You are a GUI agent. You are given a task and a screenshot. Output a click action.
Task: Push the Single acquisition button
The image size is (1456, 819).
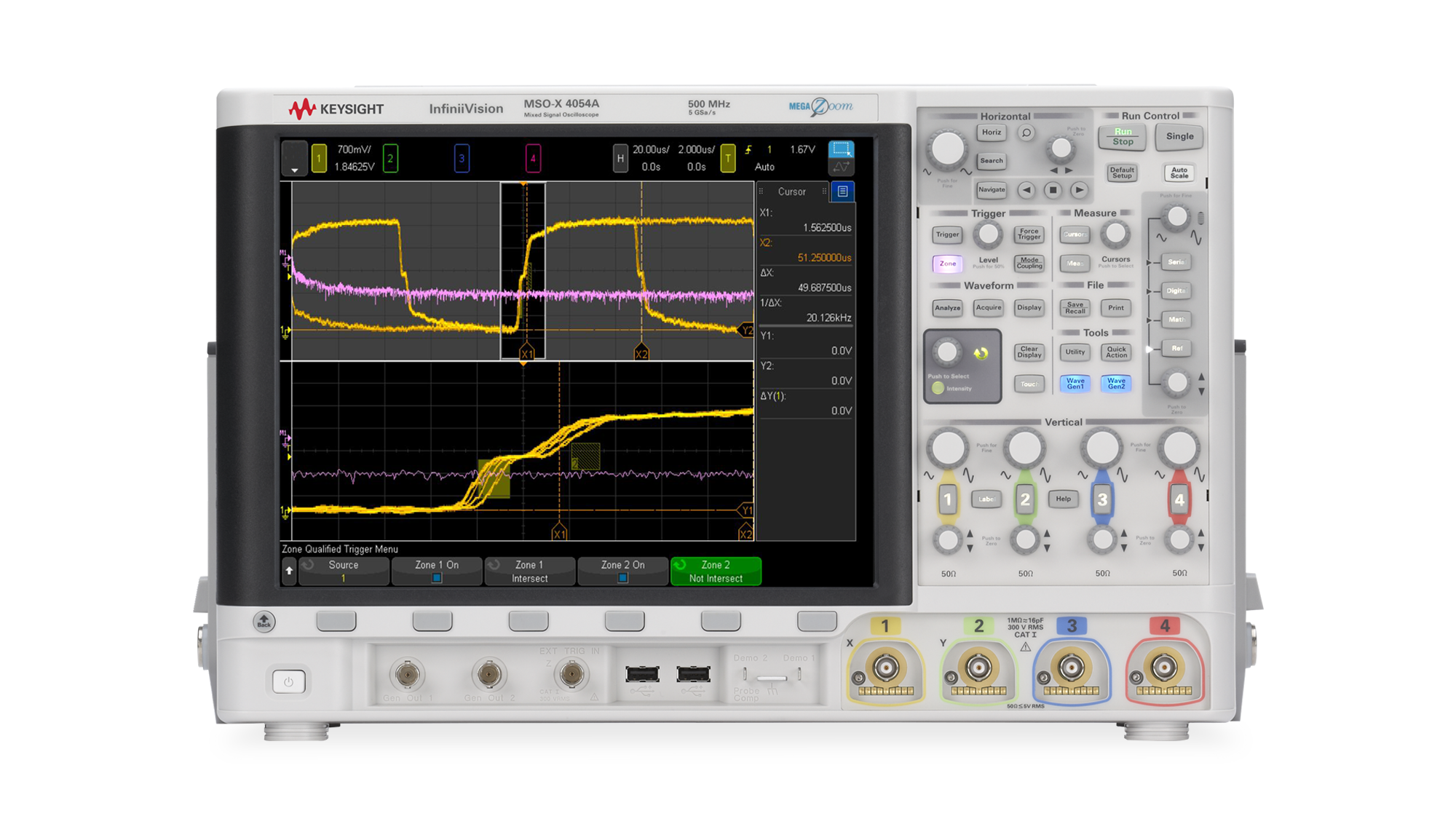point(1179,136)
